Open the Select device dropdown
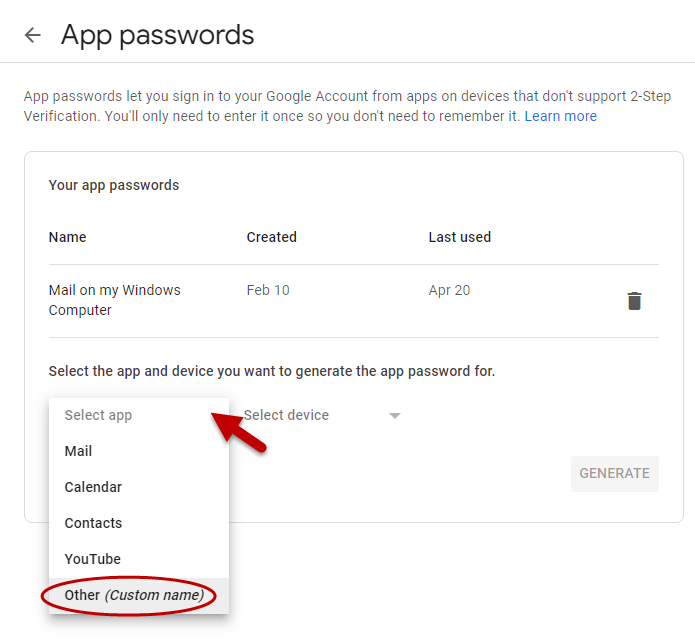Image resolution: width=695 pixels, height=641 pixels. (322, 415)
